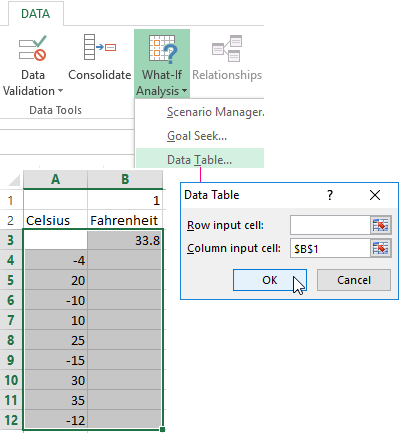Click cell A12 with value -12
This screenshot has height=433, width=399.
tap(55, 420)
